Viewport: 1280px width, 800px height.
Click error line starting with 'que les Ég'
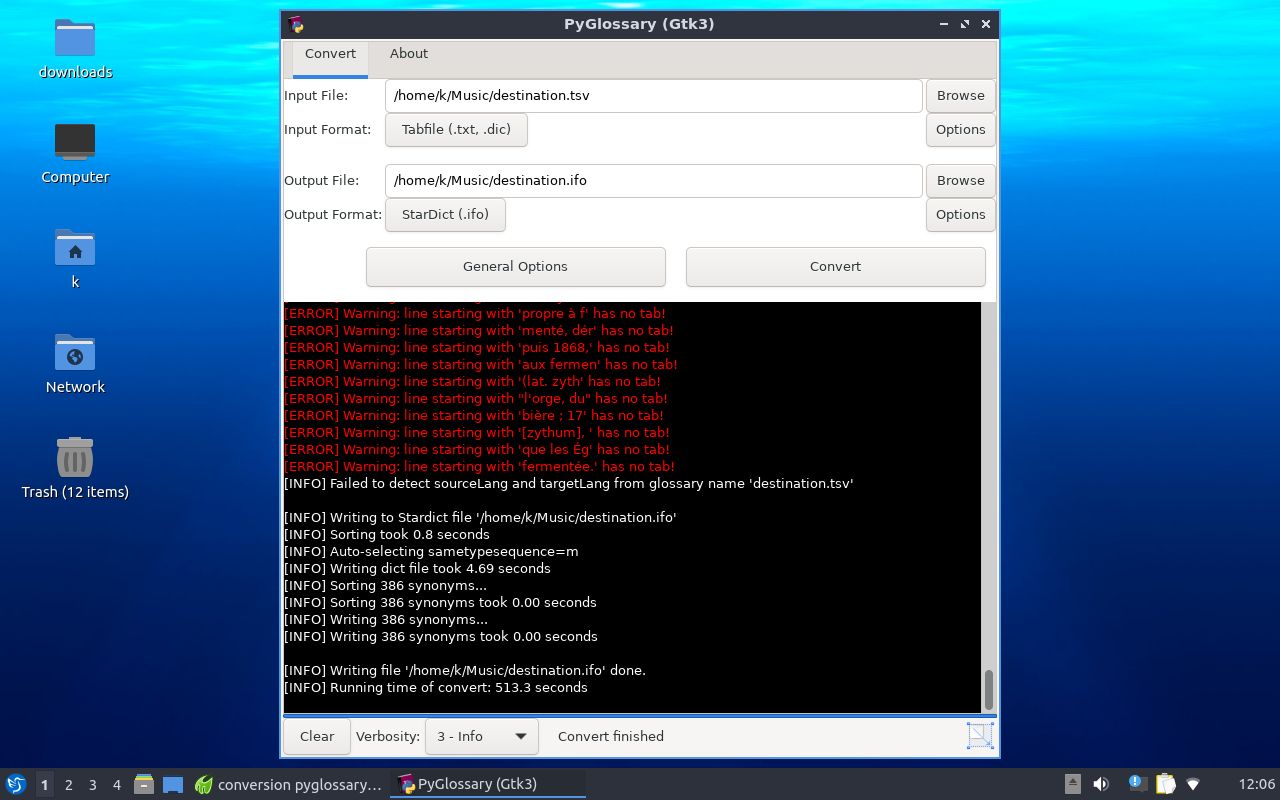[477, 450]
